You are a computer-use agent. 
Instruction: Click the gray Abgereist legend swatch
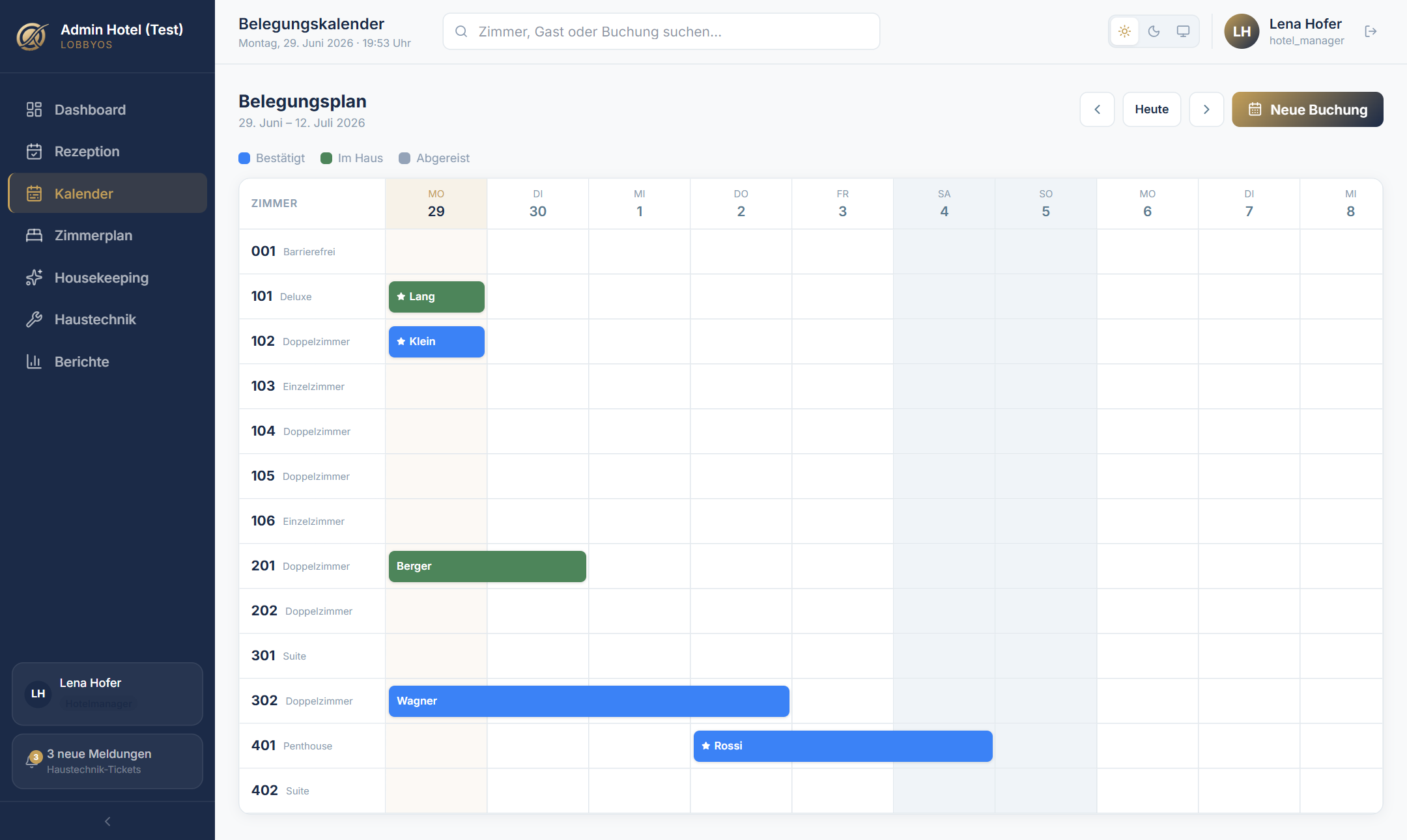click(x=405, y=158)
